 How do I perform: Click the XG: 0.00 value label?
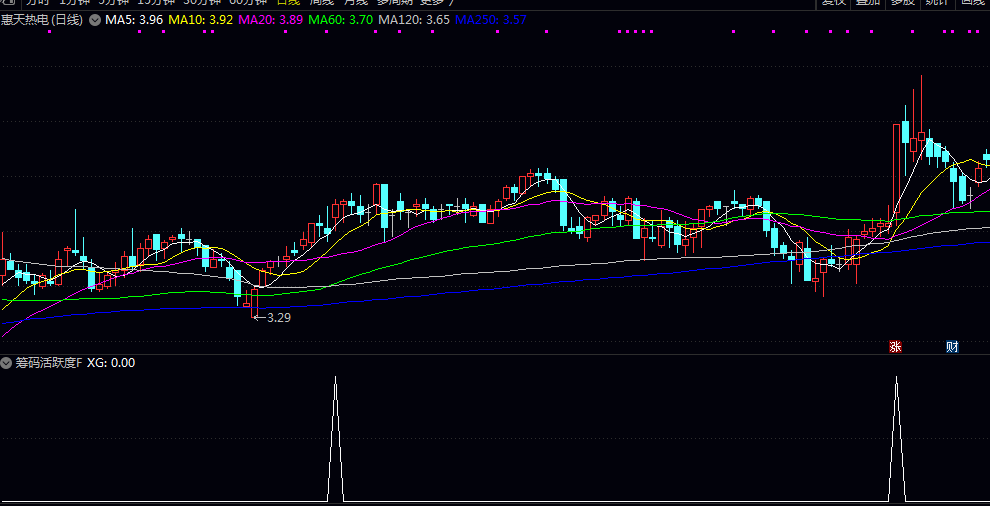pos(111,363)
